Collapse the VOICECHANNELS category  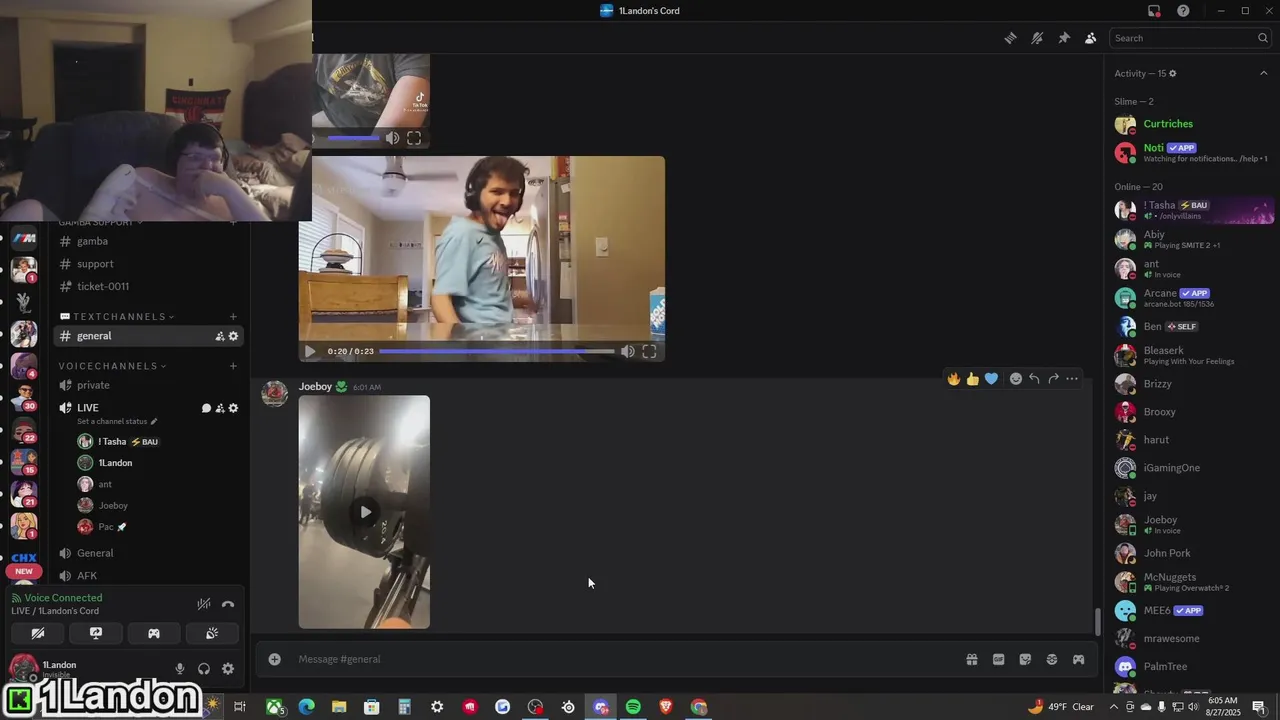114,366
